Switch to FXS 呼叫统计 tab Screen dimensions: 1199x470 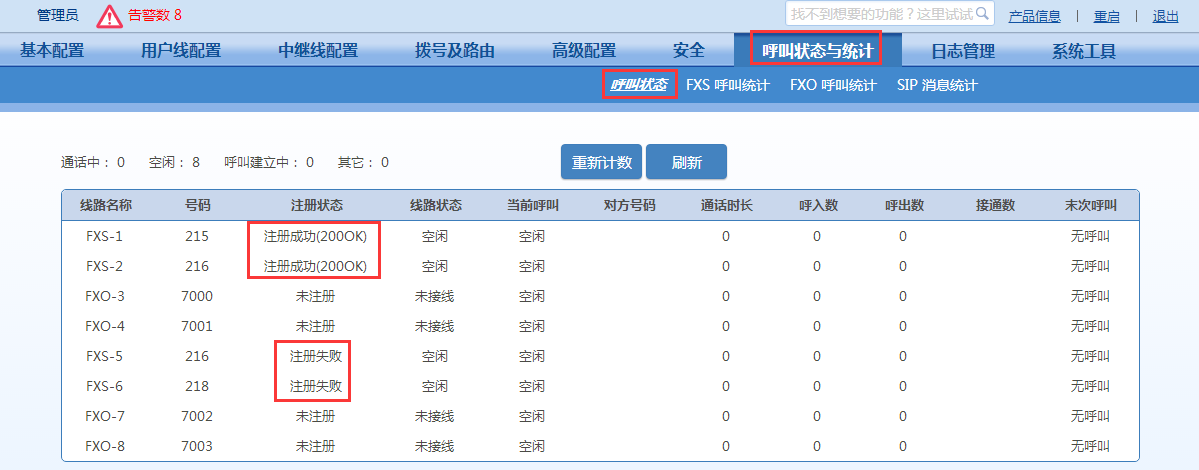point(727,85)
